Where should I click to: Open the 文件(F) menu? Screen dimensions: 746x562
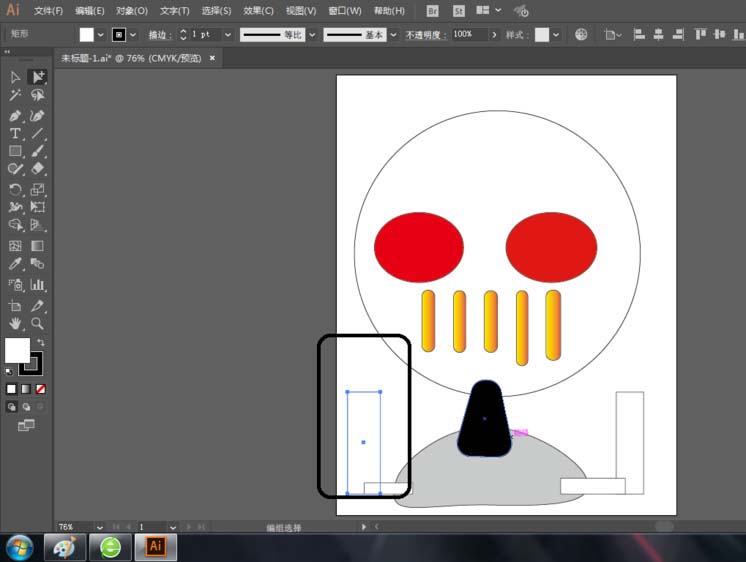click(48, 11)
